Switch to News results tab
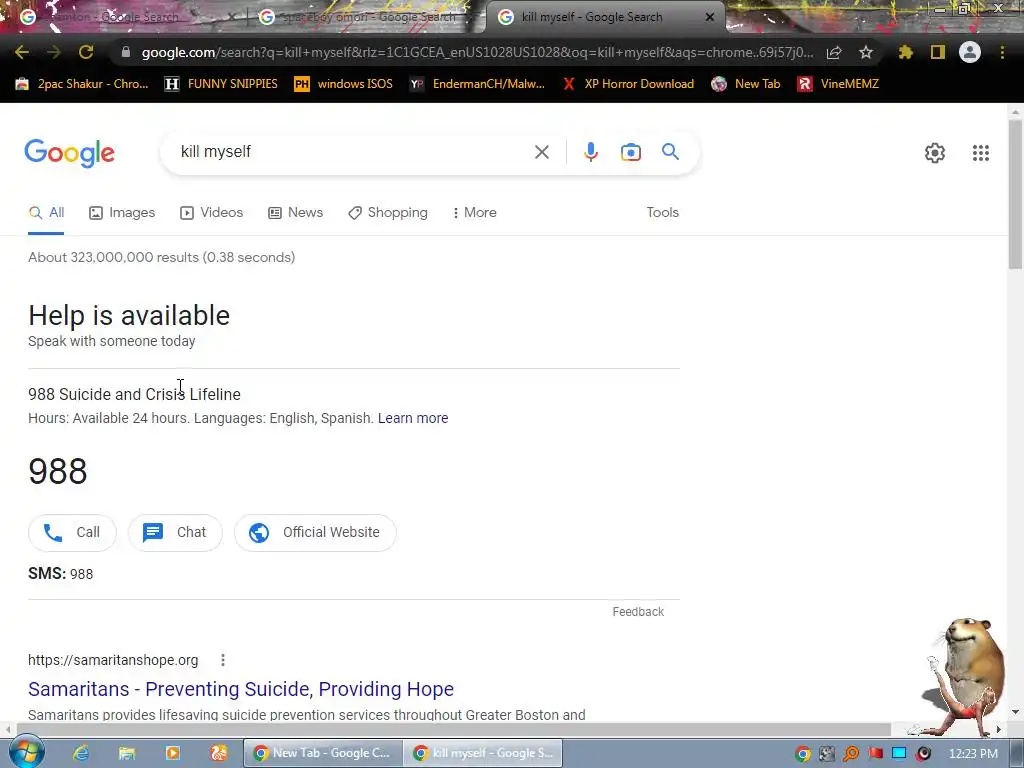 point(296,213)
